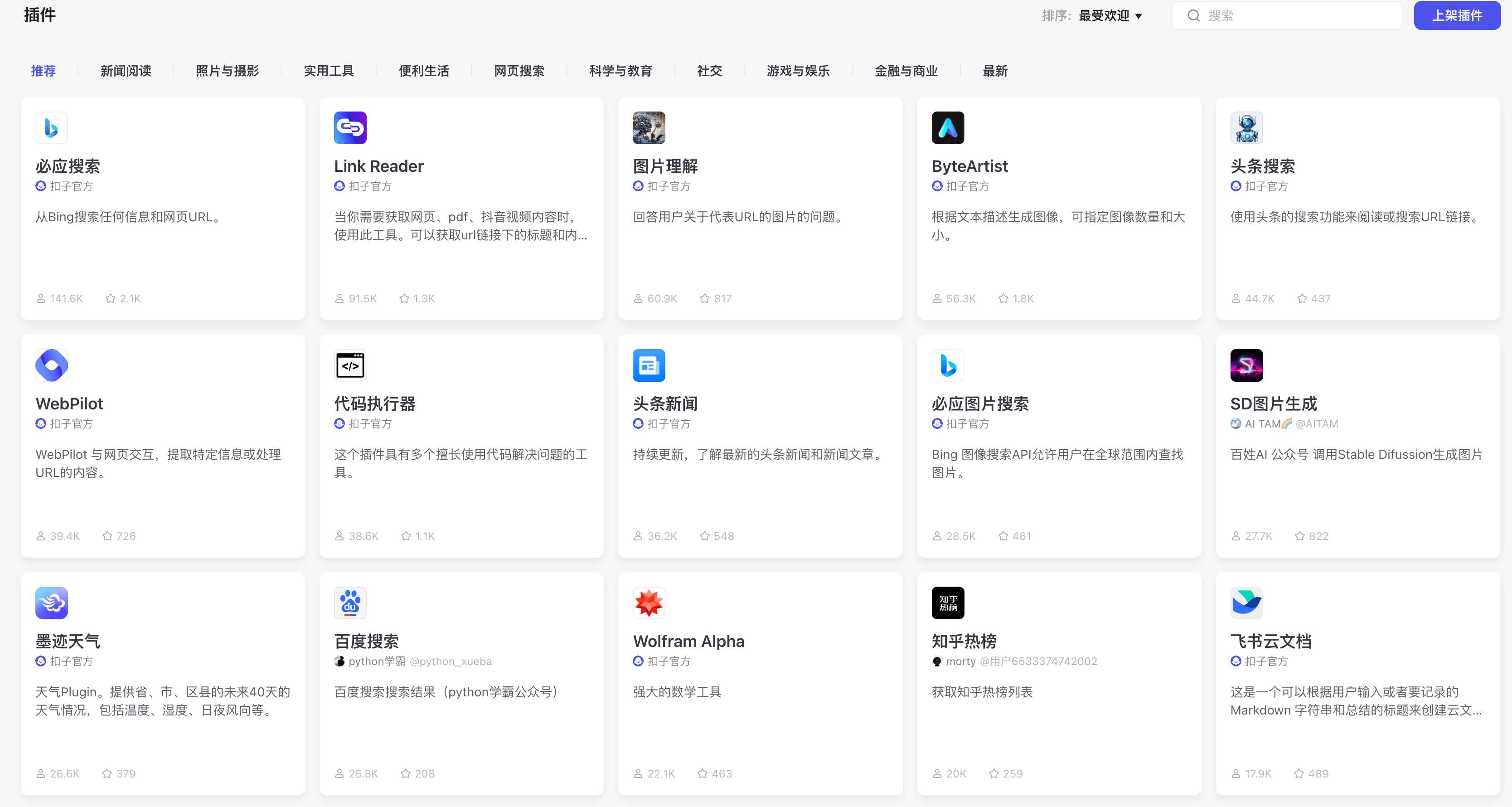This screenshot has width=1512, height=807.
Task: Click the 代码执行器 code icon
Action: point(350,365)
